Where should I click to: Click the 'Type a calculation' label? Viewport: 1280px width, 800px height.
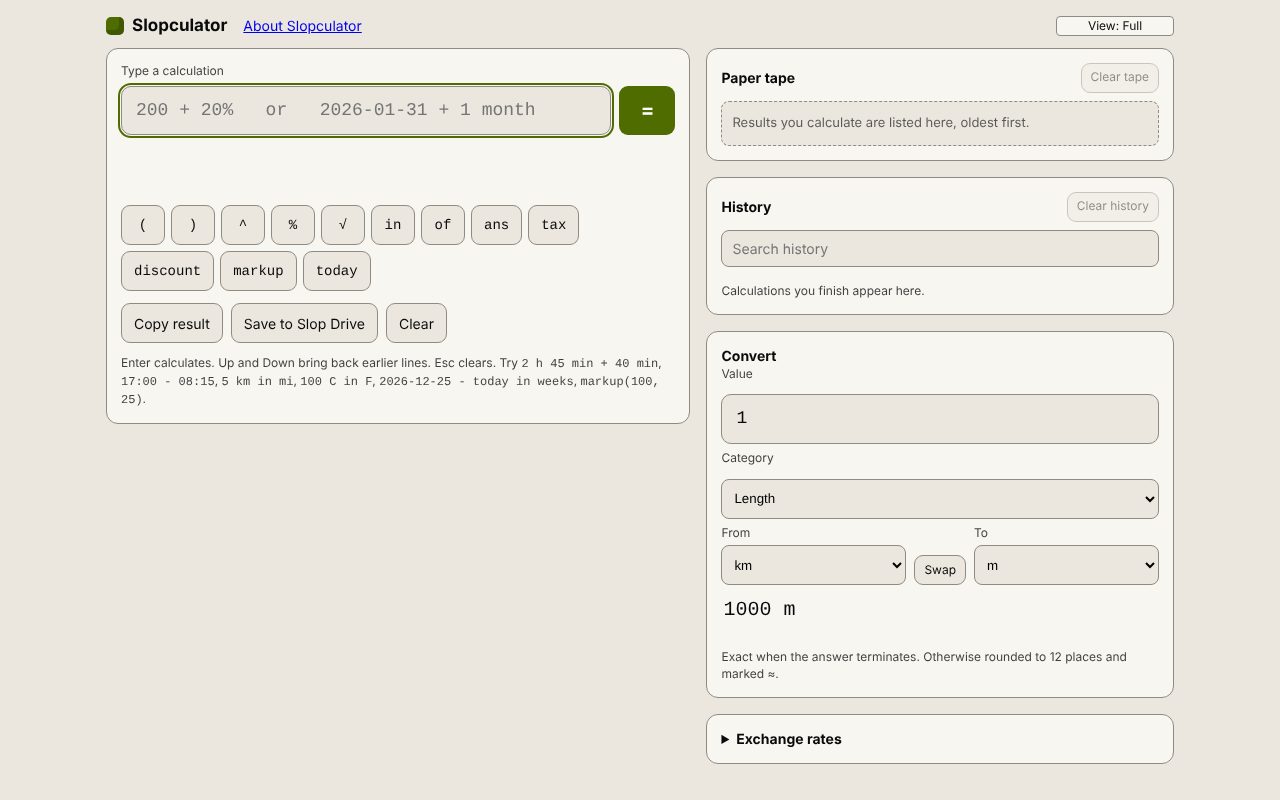tap(172, 71)
